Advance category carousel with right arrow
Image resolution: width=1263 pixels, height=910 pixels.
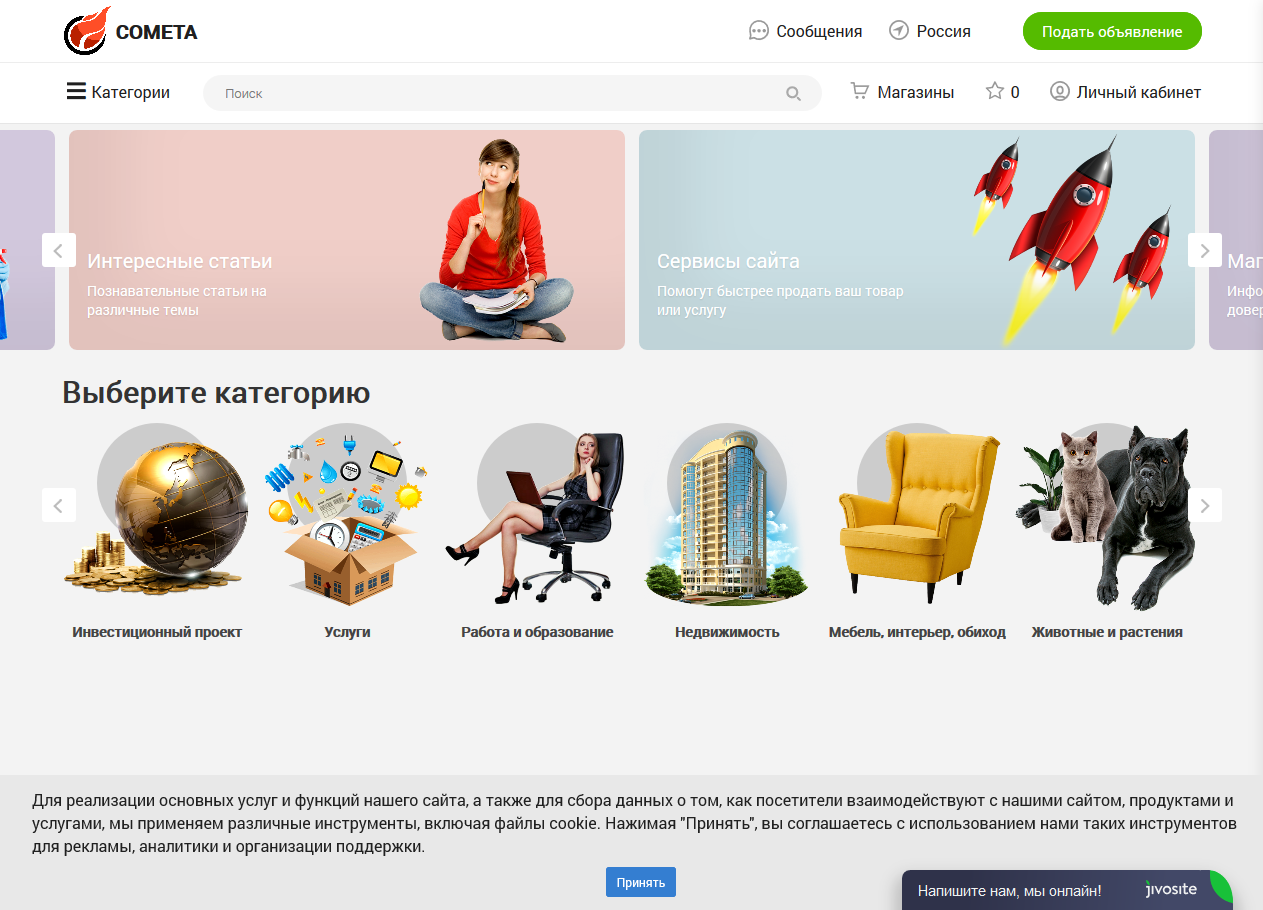(1205, 505)
